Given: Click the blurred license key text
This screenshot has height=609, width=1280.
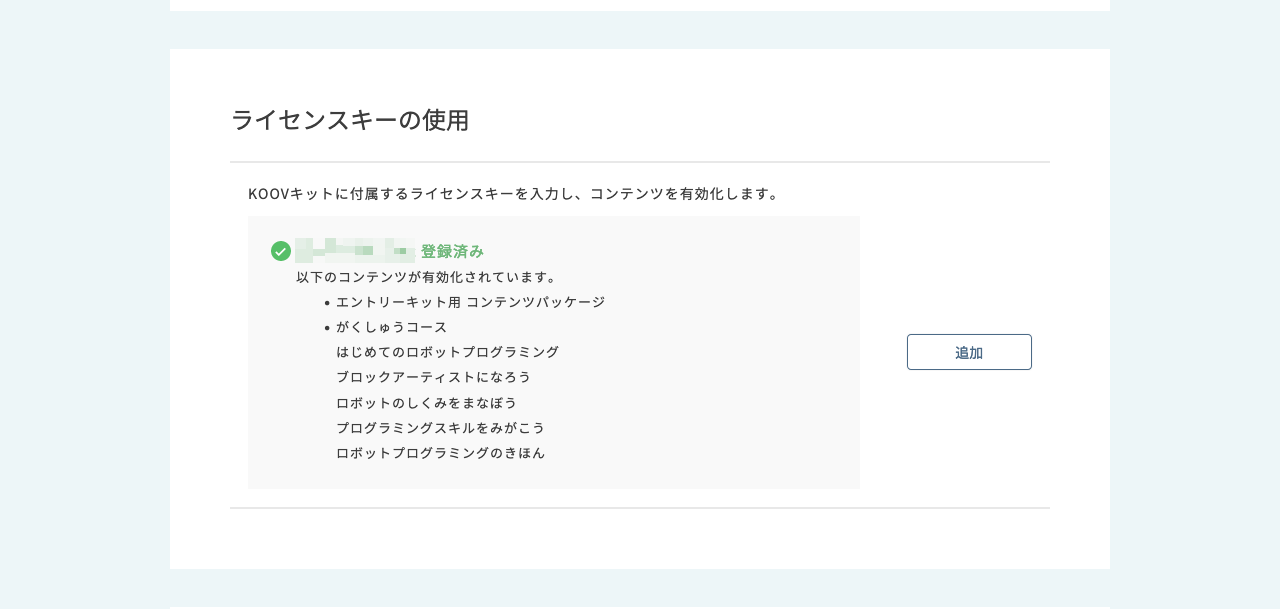Looking at the screenshot, I should (355, 250).
